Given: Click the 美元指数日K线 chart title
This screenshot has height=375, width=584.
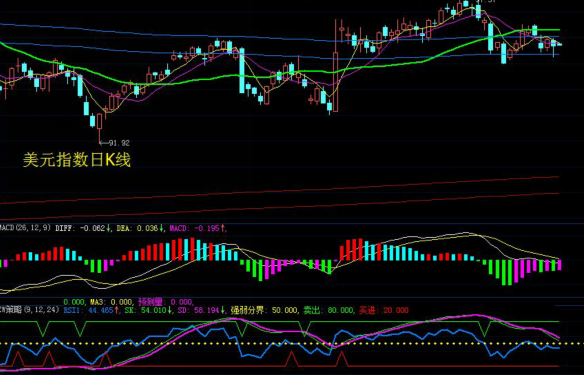Looking at the screenshot, I should [x=77, y=160].
